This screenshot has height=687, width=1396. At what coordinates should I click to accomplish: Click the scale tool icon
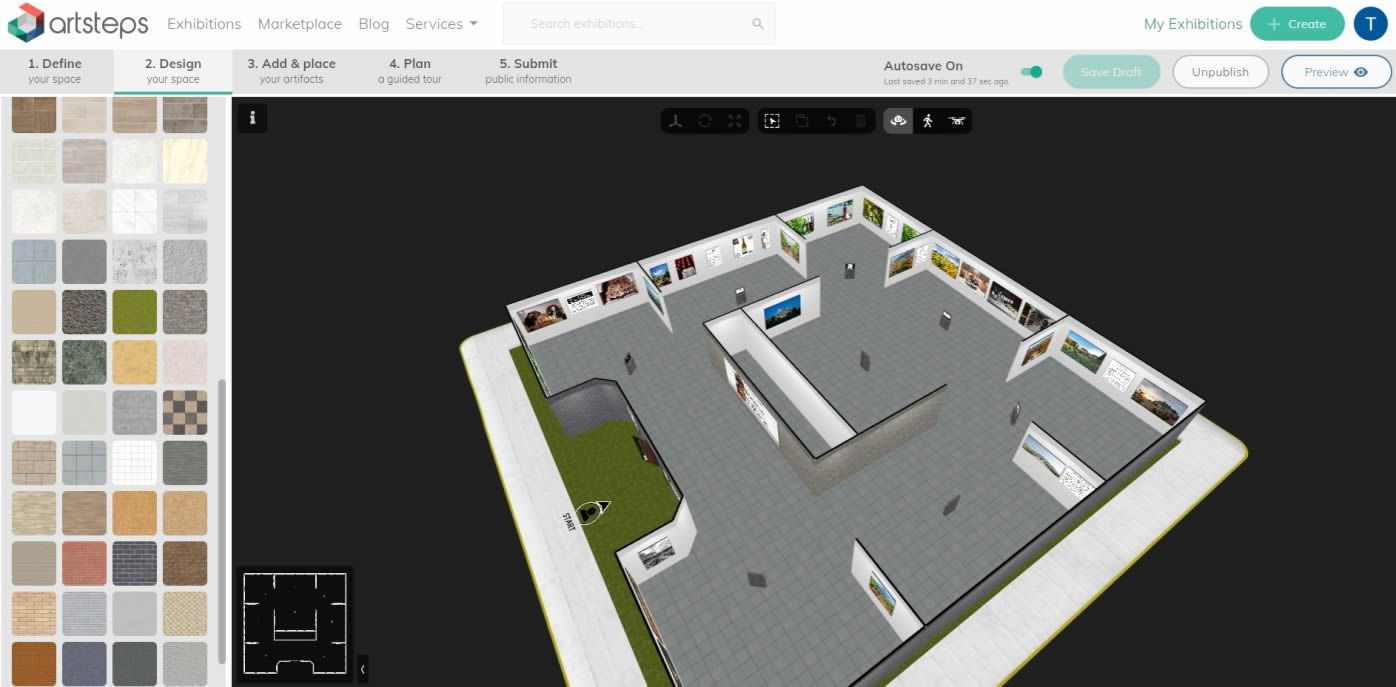pyautogui.click(x=735, y=121)
